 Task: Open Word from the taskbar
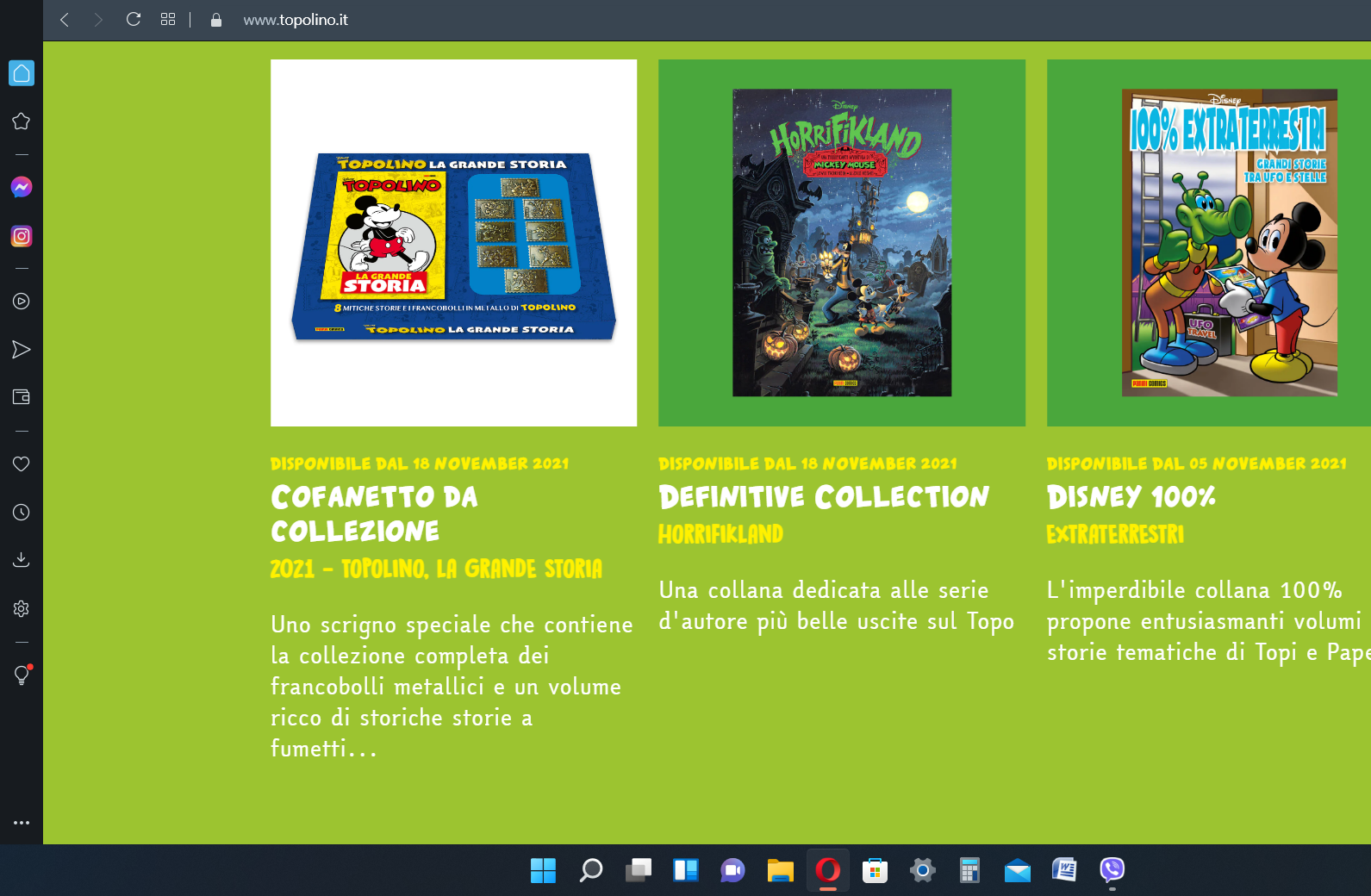tap(1065, 870)
